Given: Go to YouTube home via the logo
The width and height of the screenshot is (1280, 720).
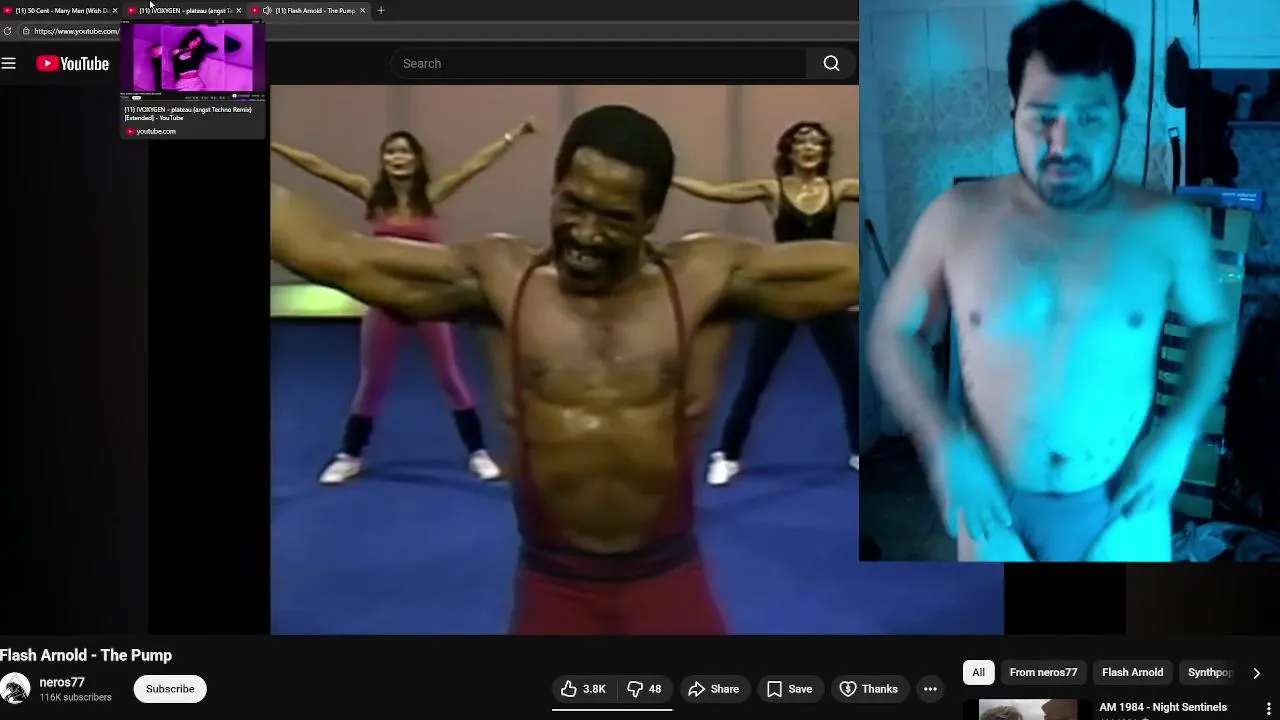Looking at the screenshot, I should (x=72, y=63).
